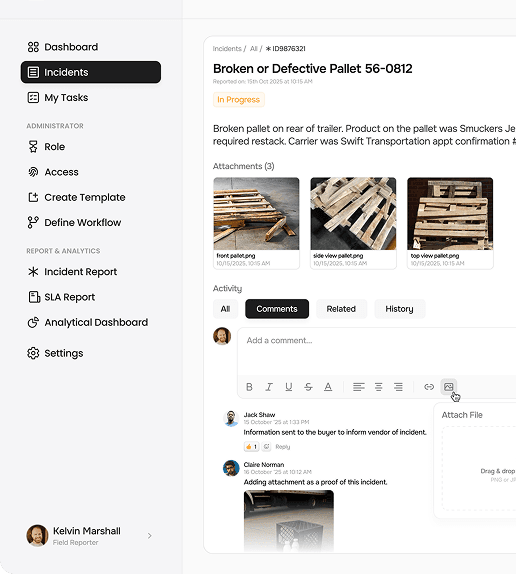The image size is (516, 574).
Task: Open text color option in comment toolbar
Action: coord(328,387)
